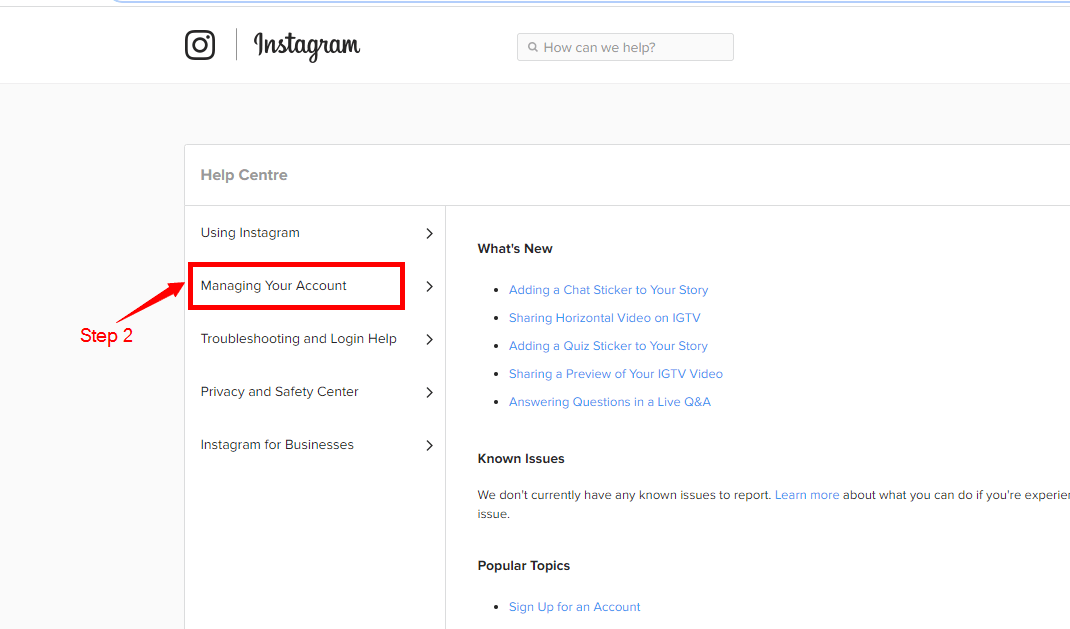Expand the chevron next to Using Instagram
This screenshot has width=1070, height=629.
pos(429,233)
